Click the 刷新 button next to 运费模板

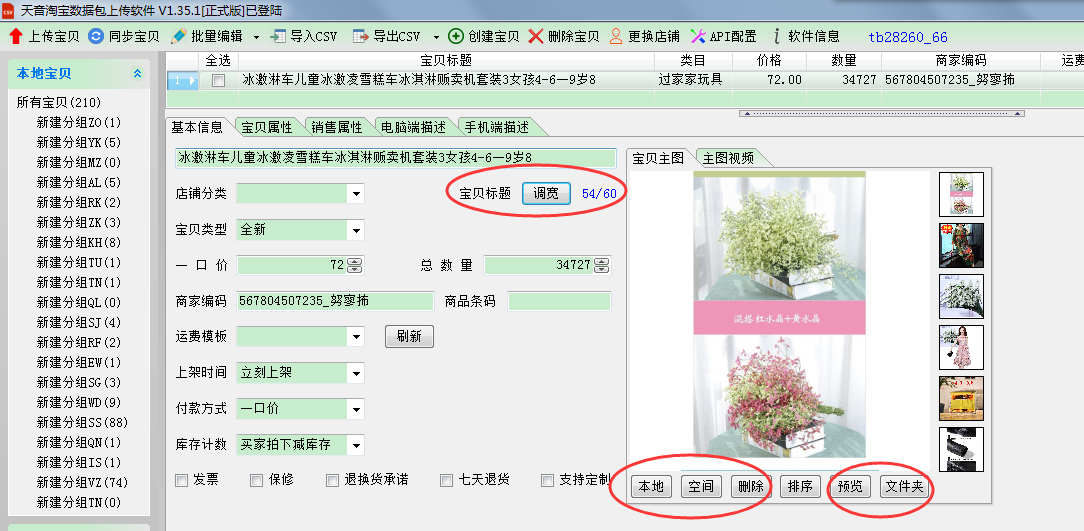coord(409,336)
